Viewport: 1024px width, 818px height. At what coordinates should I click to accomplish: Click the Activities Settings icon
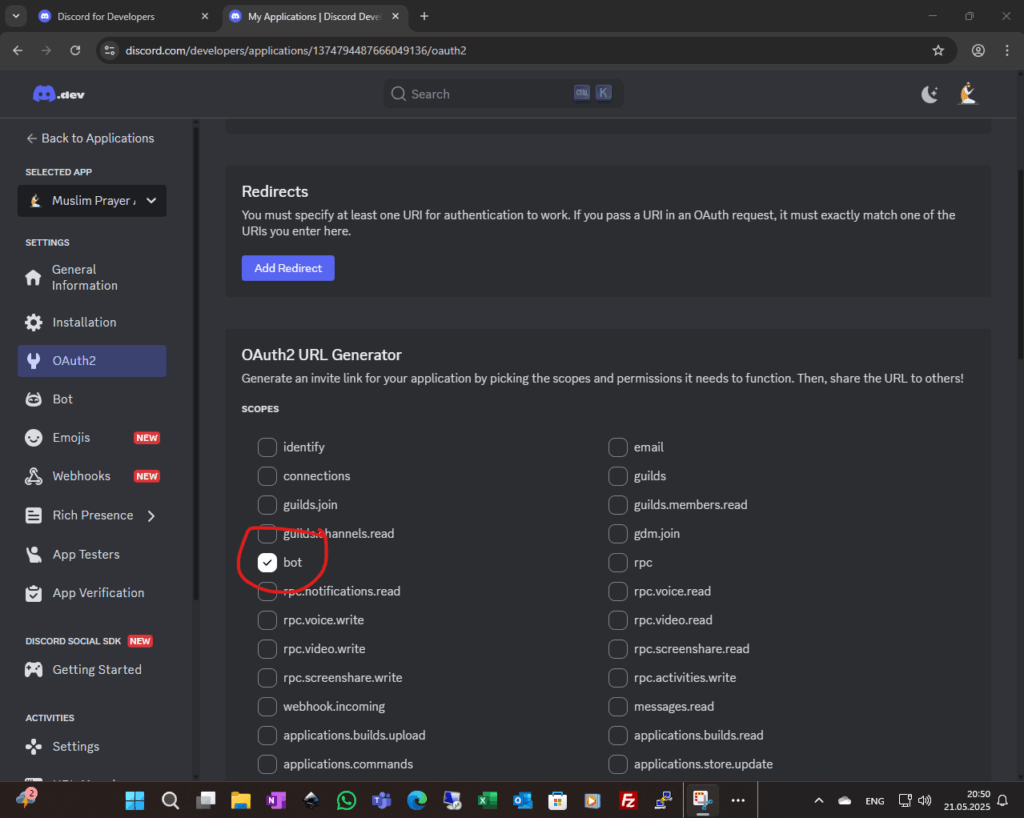pyautogui.click(x=33, y=746)
